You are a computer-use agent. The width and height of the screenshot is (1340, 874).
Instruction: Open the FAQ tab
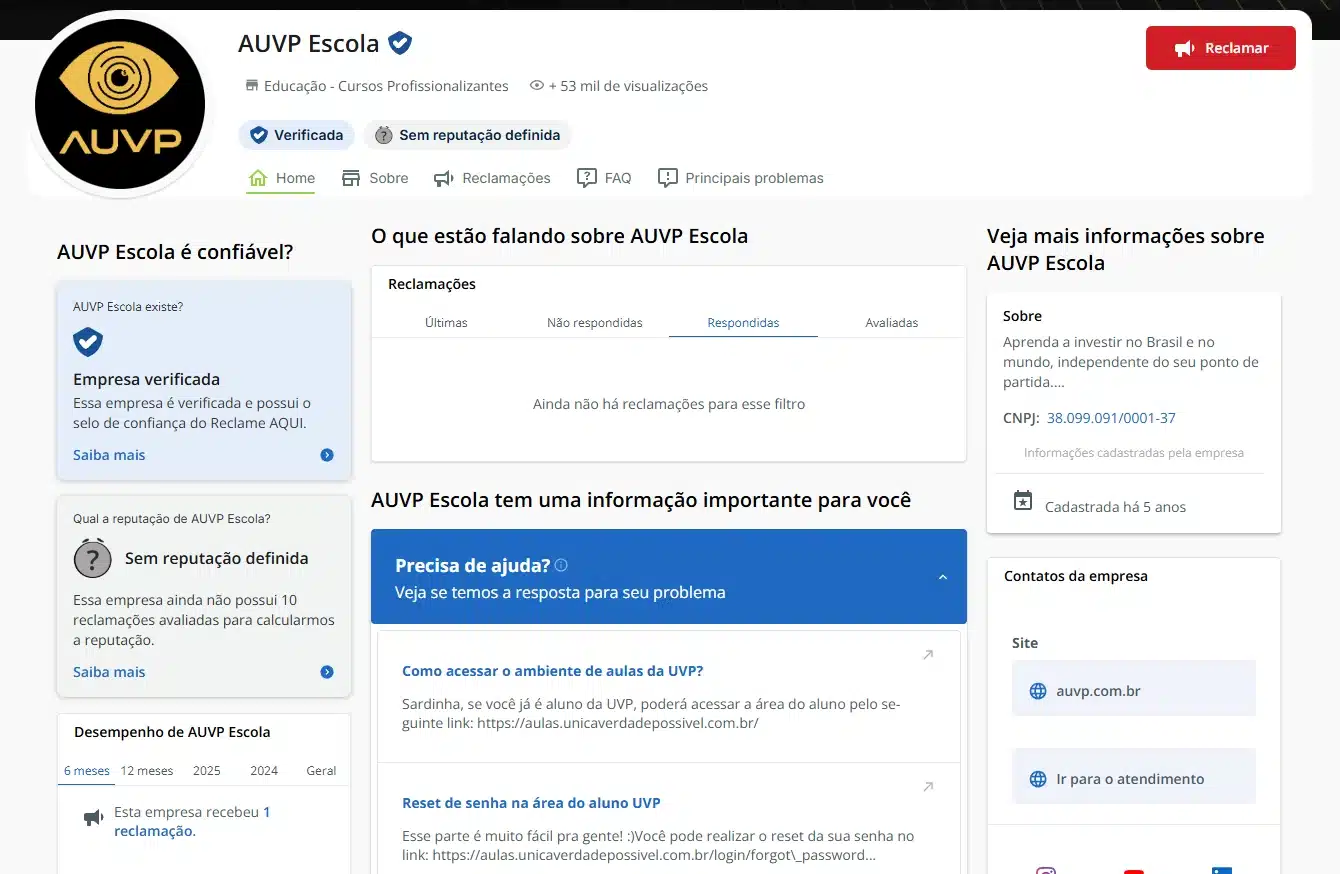point(604,178)
